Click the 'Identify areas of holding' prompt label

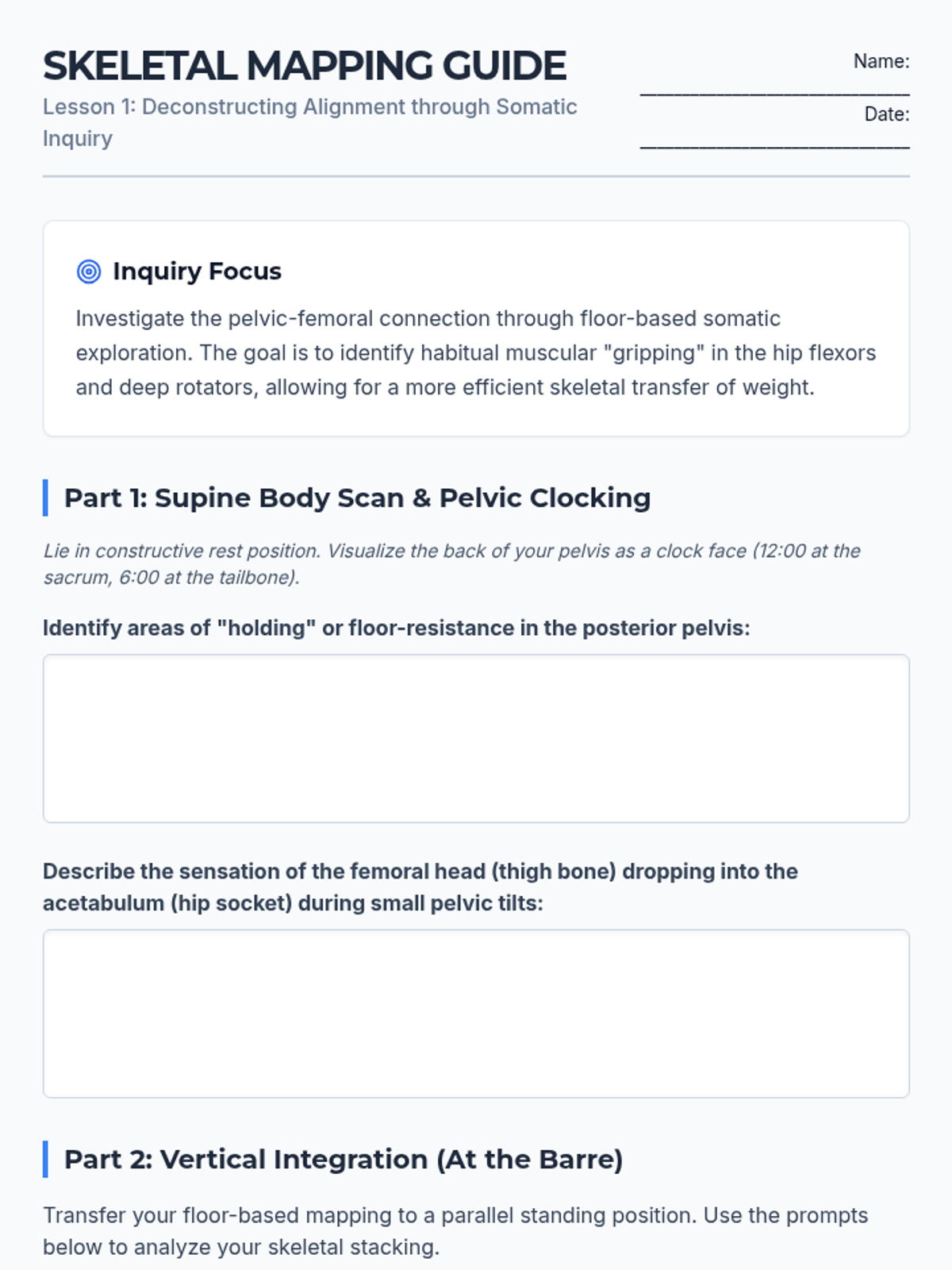point(396,628)
